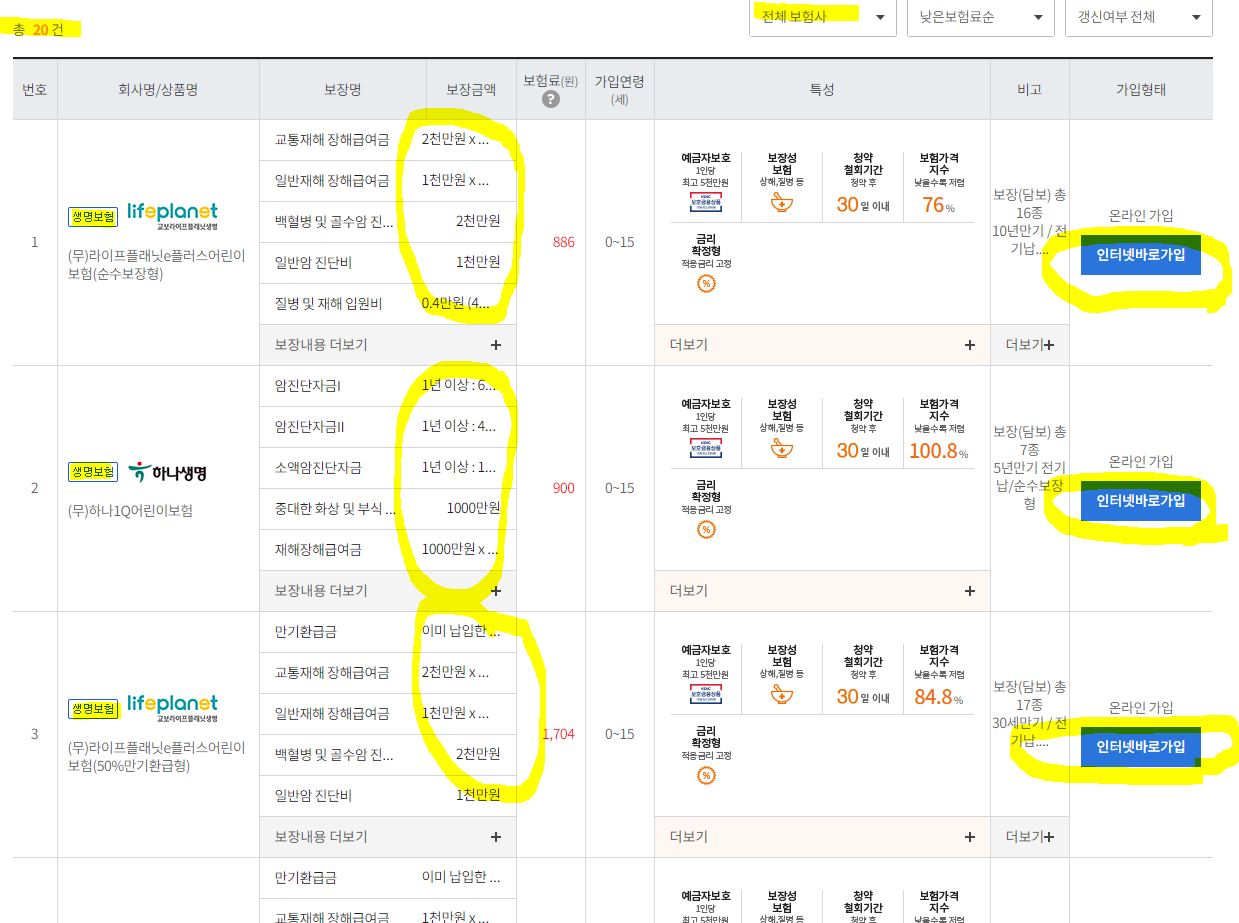Image resolution: width=1239 pixels, height=923 pixels.
Task: Expand 특성 더보기 for the 순수보장형 product
Action: [822, 344]
